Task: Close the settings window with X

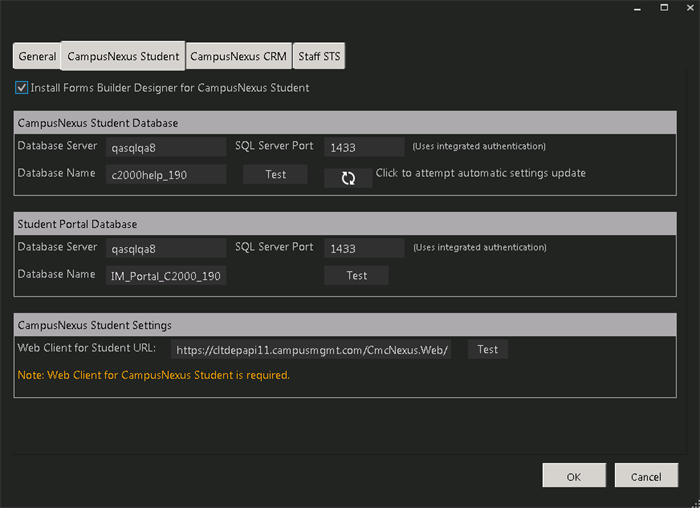Action: coord(690,8)
